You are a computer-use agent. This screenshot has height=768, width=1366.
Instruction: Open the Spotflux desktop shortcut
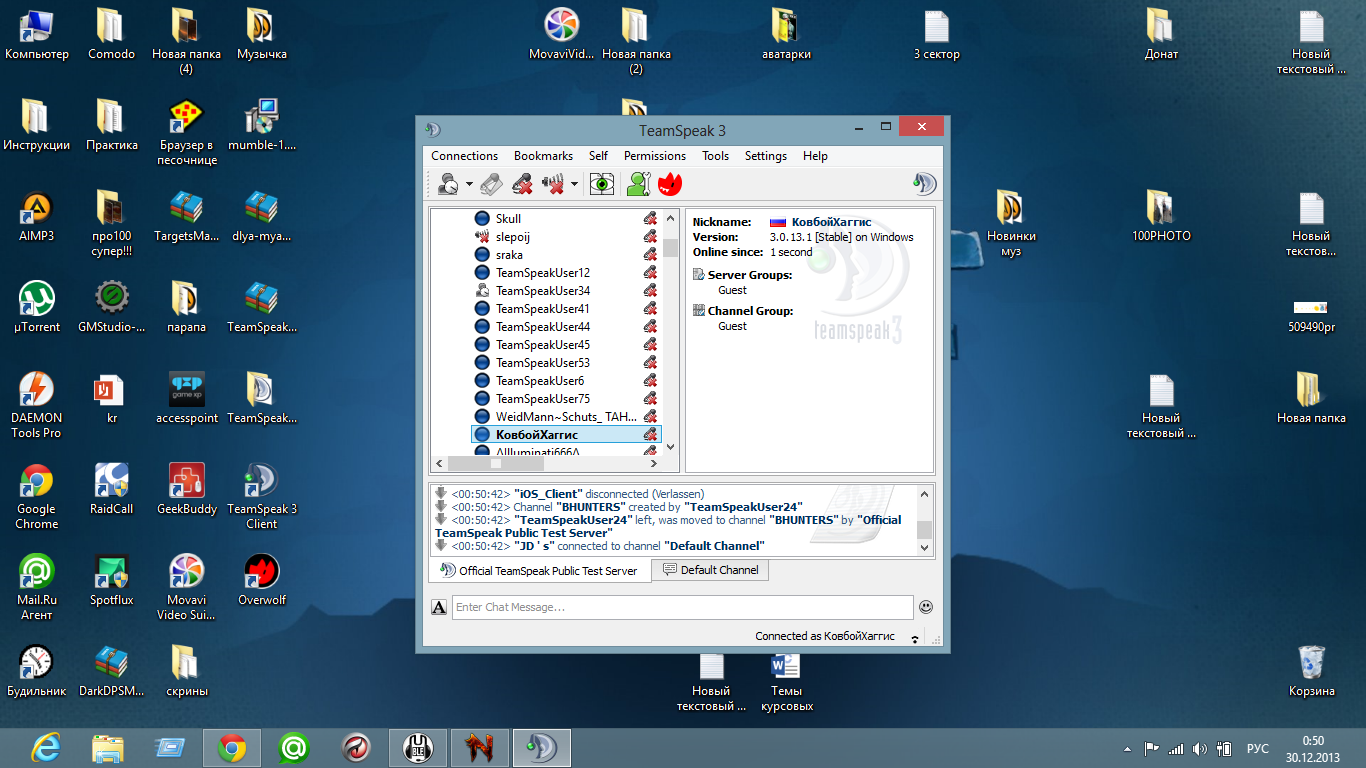(111, 580)
